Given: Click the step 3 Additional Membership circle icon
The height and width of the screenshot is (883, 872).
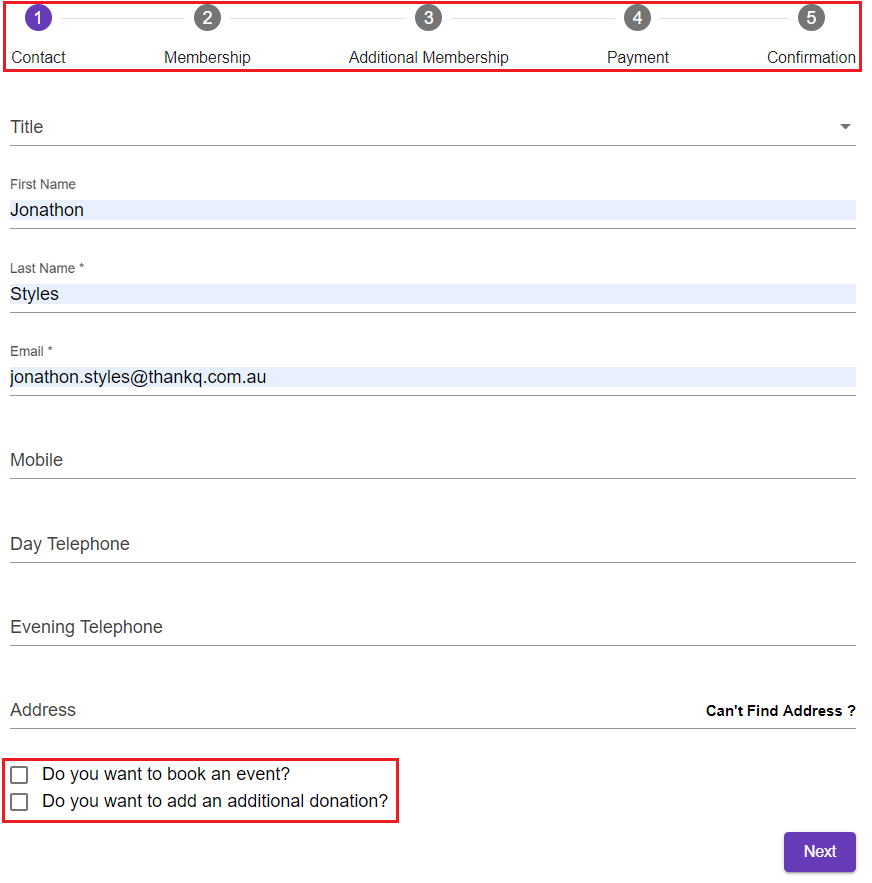Looking at the screenshot, I should click(428, 17).
